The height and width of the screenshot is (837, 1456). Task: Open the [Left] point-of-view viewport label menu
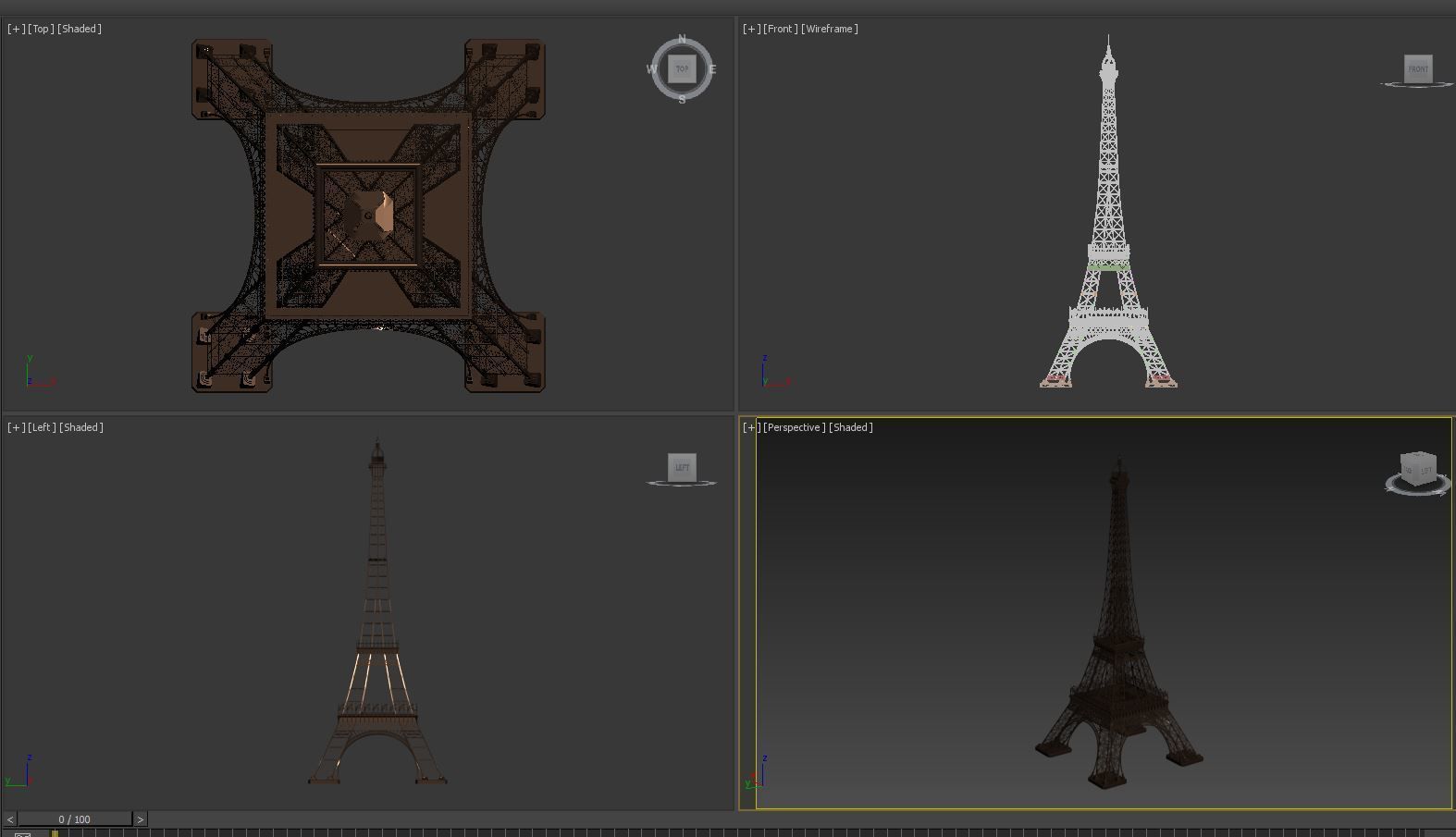click(x=42, y=427)
